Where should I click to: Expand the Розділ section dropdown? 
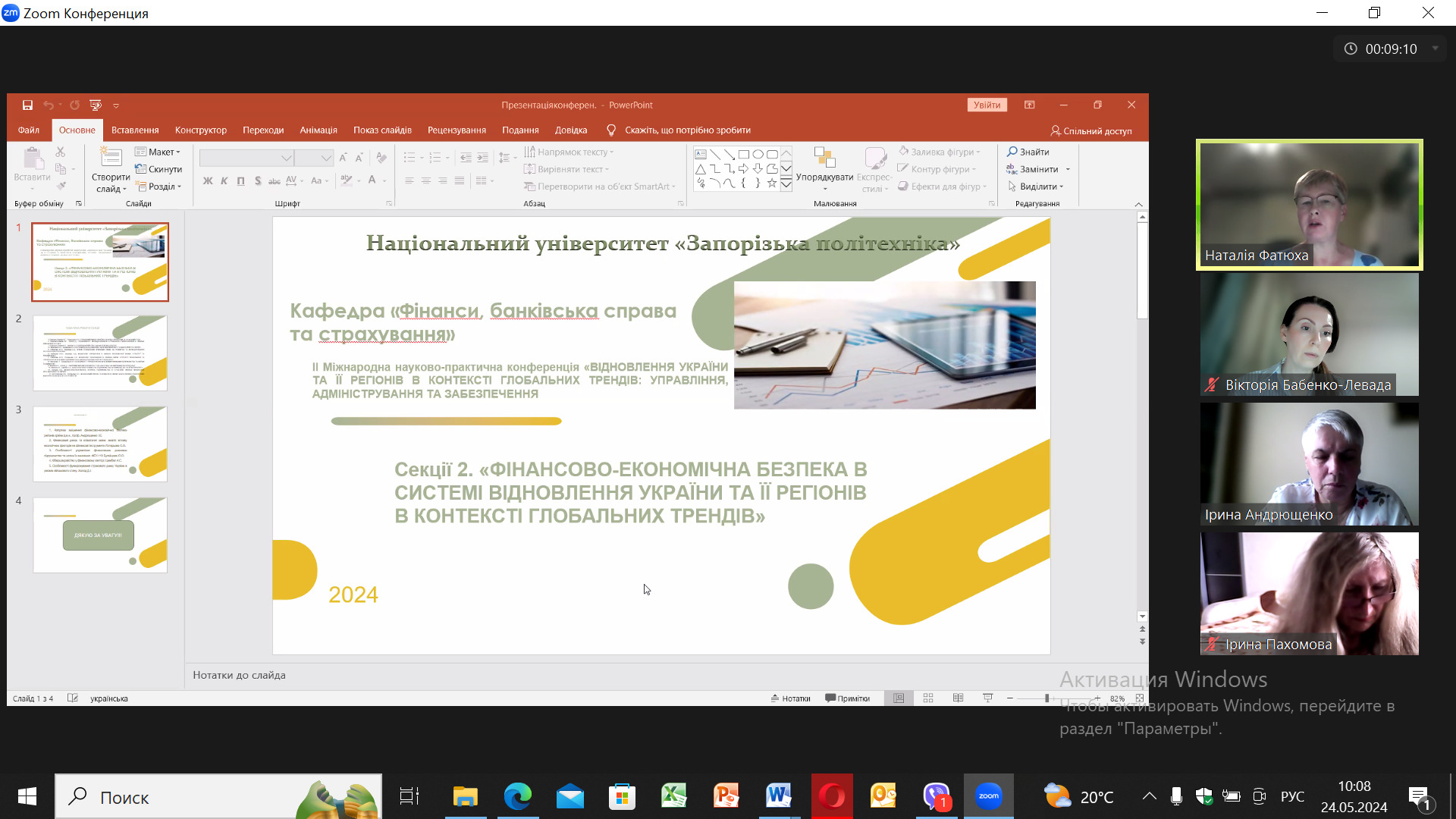tap(160, 187)
